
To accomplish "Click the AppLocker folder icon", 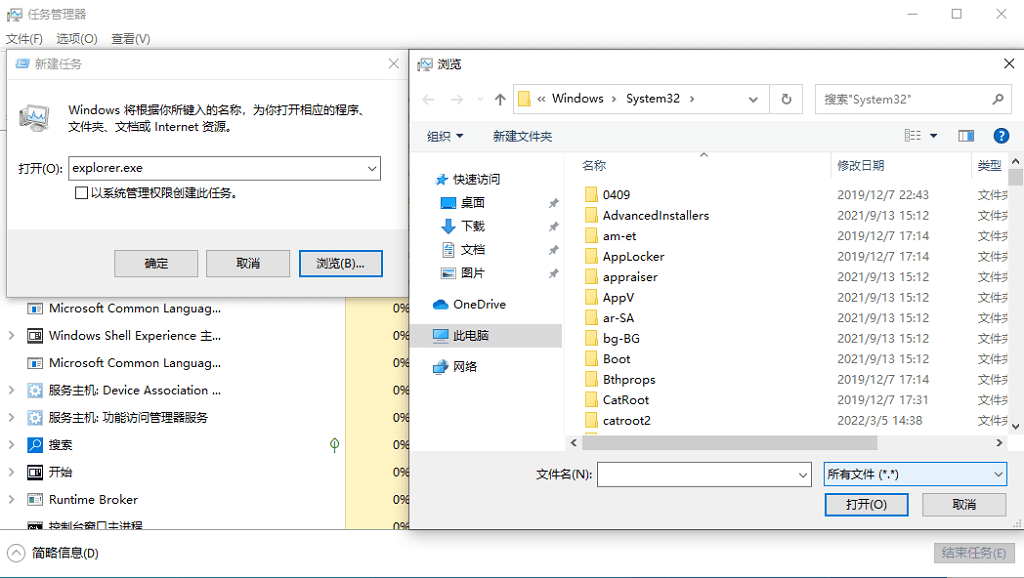I will 591,256.
